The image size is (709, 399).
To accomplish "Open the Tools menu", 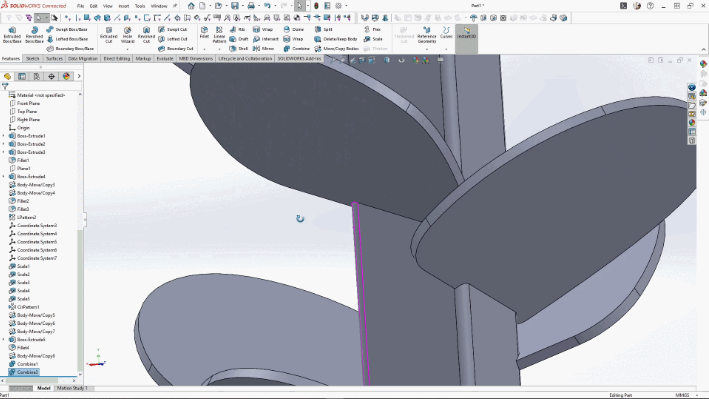I will [140, 6].
